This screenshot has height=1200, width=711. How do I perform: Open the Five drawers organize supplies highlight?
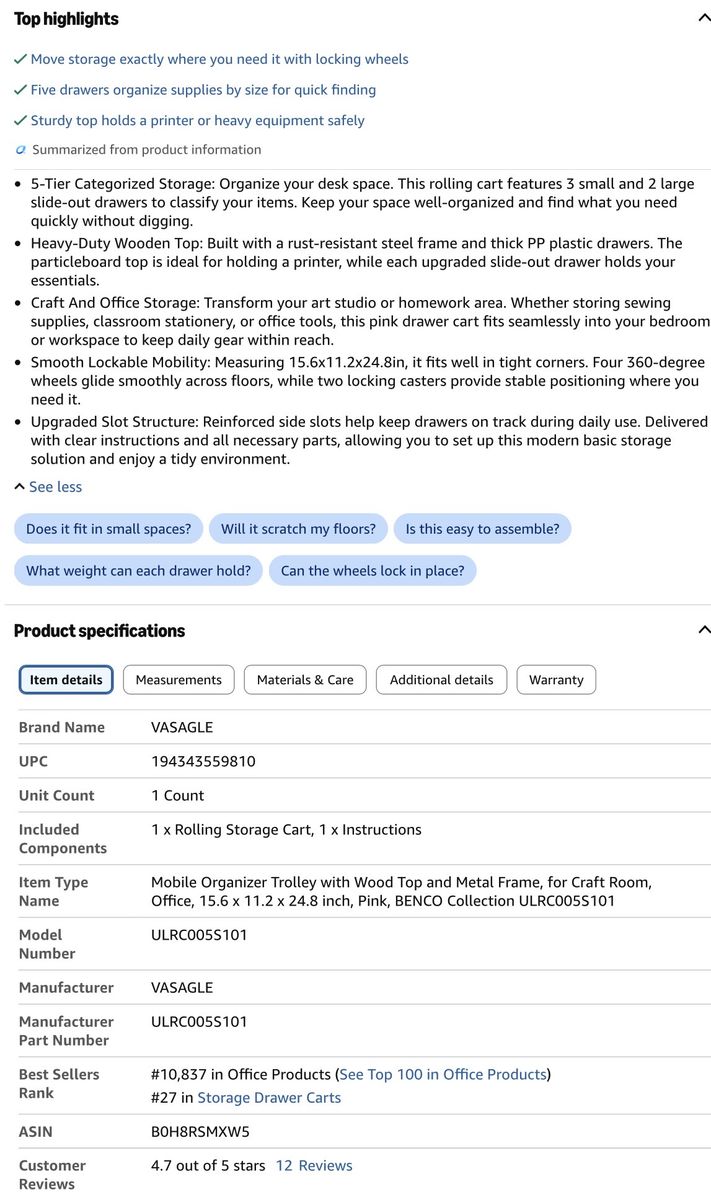coord(203,90)
